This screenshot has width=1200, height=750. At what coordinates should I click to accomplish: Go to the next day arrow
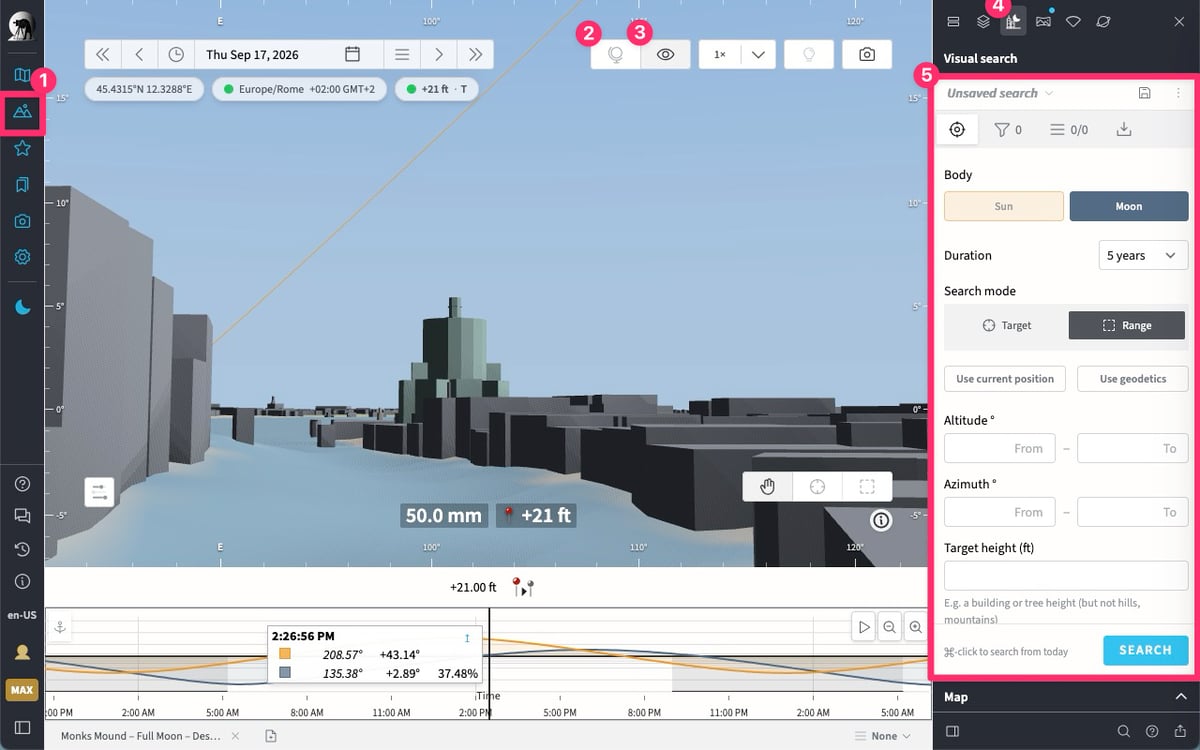(x=438, y=54)
